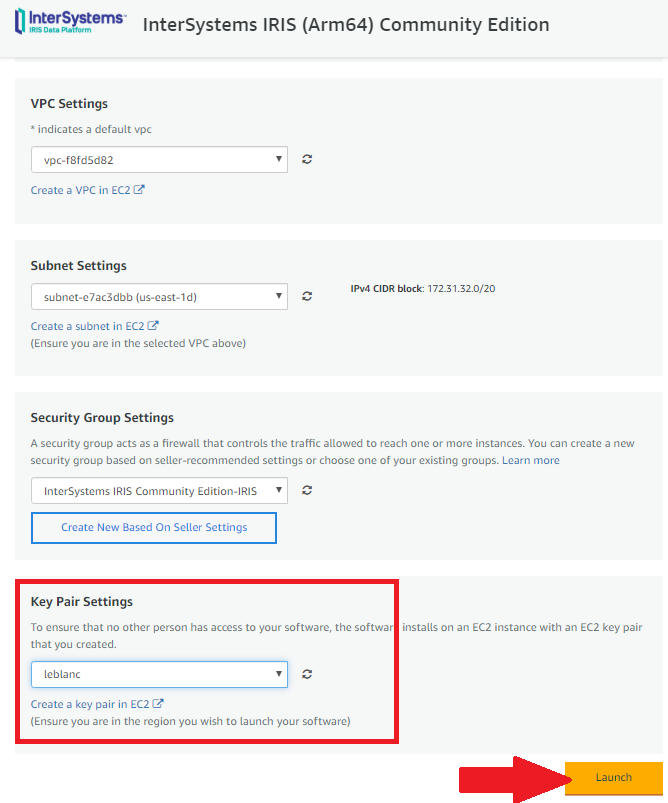The width and height of the screenshot is (668, 803).
Task: Click the InterSystems IRIS Community Edition page title
Action: [346, 25]
